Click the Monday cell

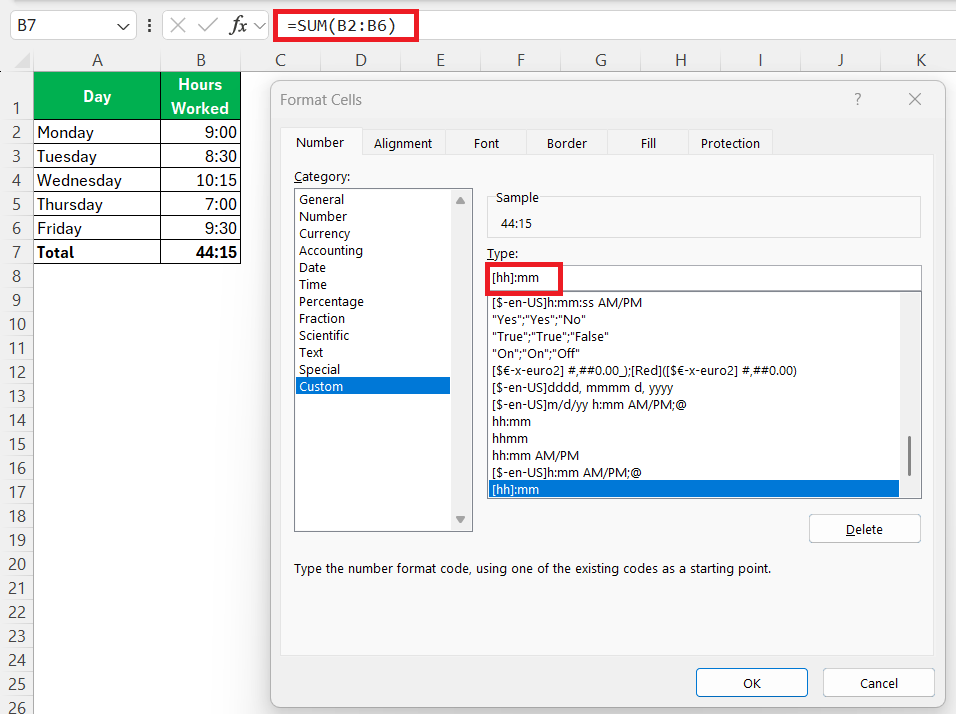[97, 132]
